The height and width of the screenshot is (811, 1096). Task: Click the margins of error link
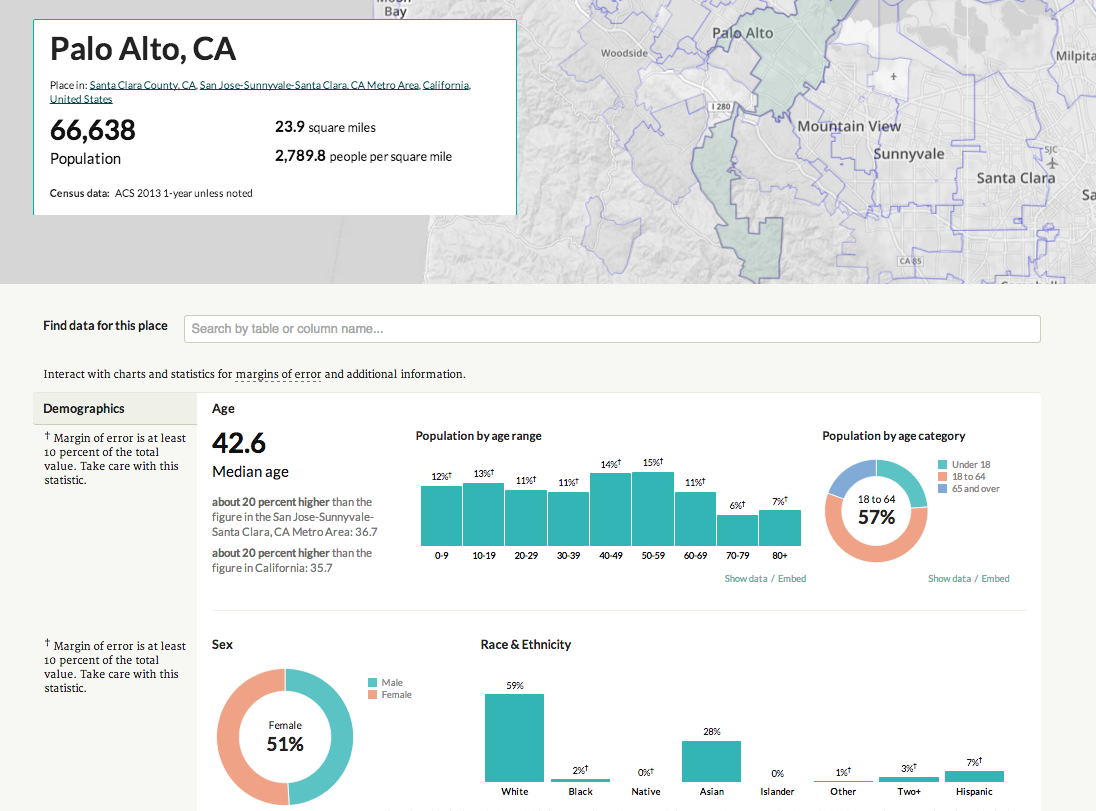pos(278,374)
